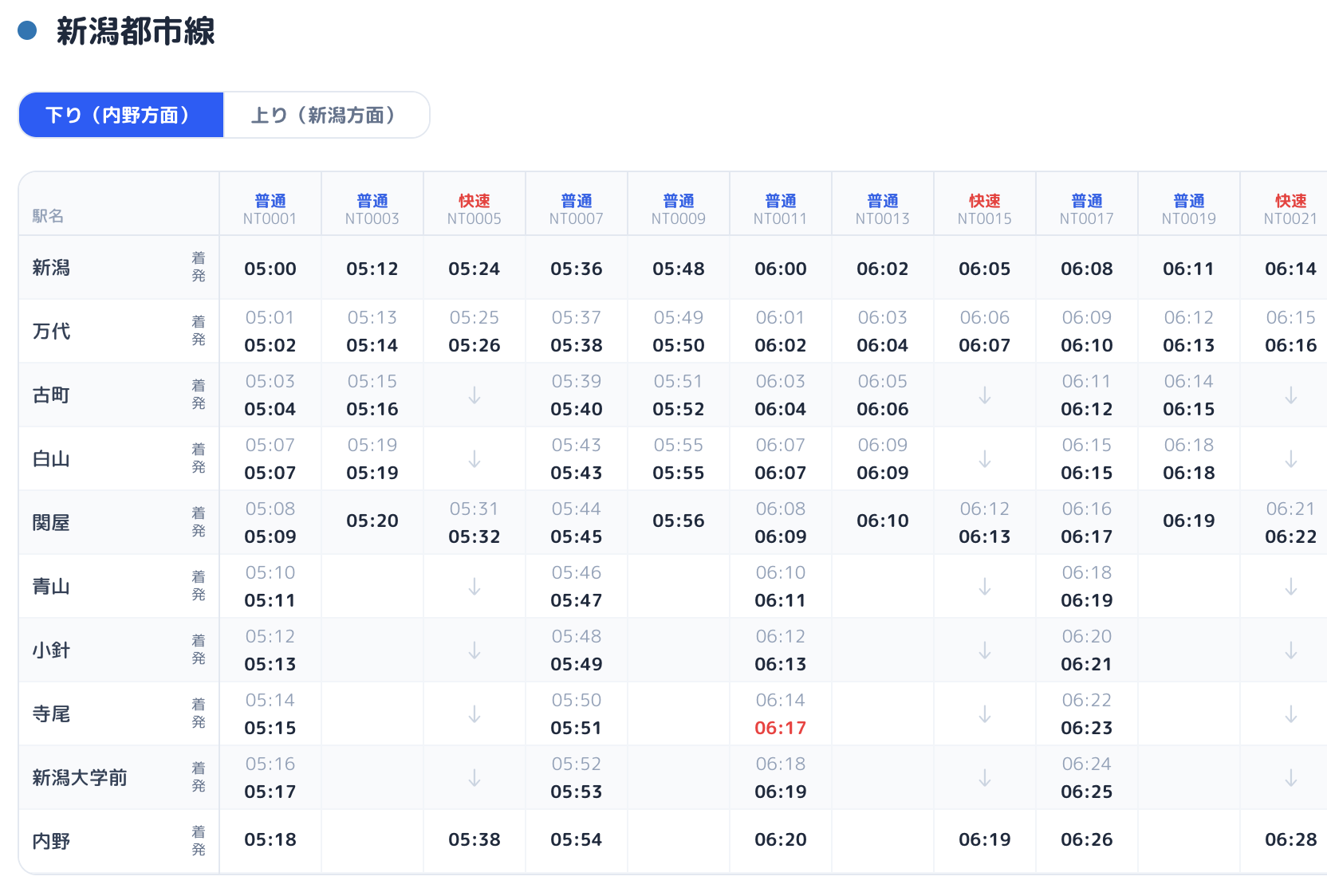Click the 05:24 rapid departure from 新潟
Screen dimensions: 1327x896
474,269
